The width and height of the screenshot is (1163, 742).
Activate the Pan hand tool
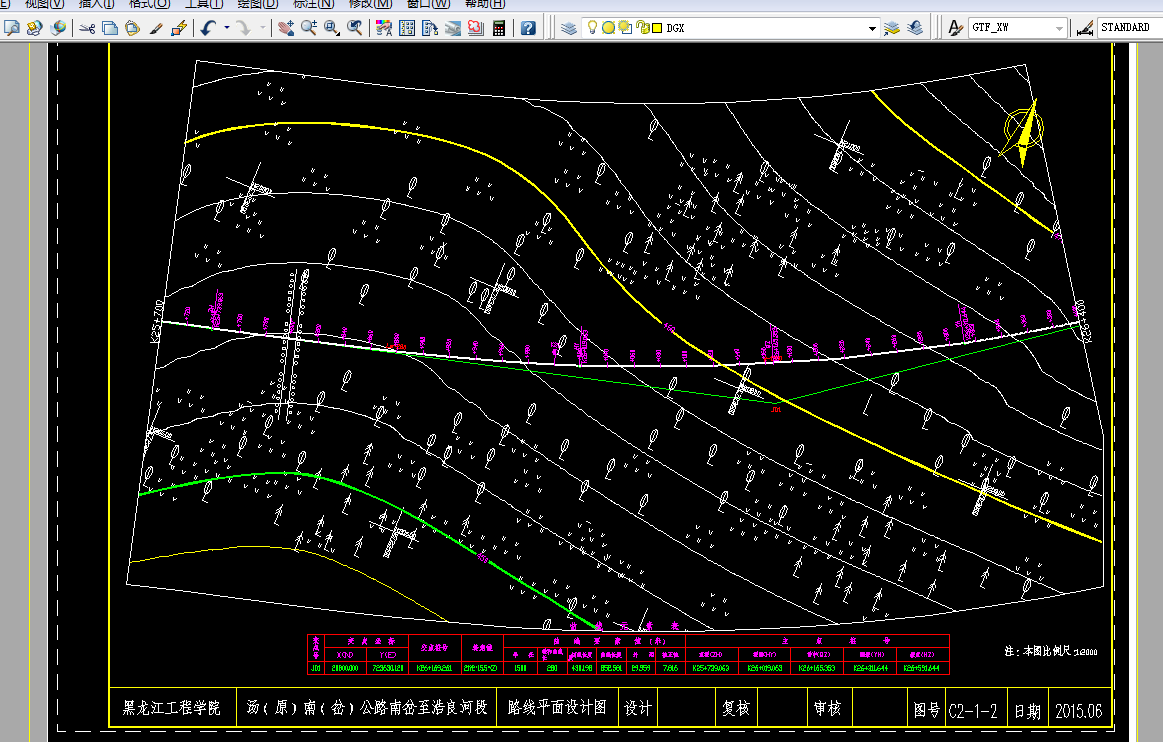pyautogui.click(x=286, y=28)
